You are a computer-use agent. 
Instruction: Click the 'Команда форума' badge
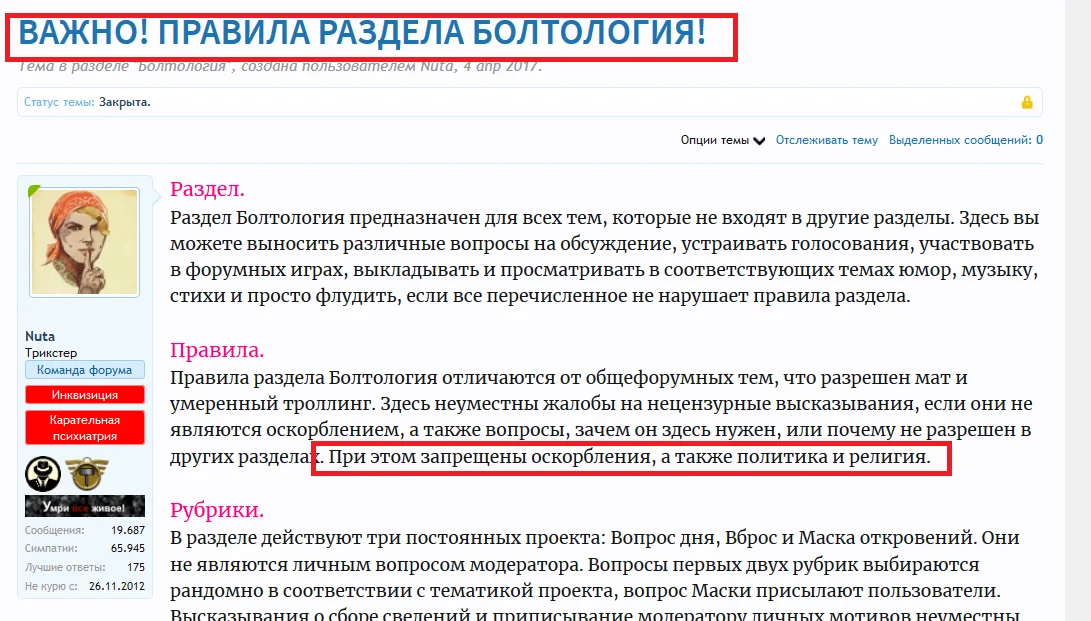[85, 369]
